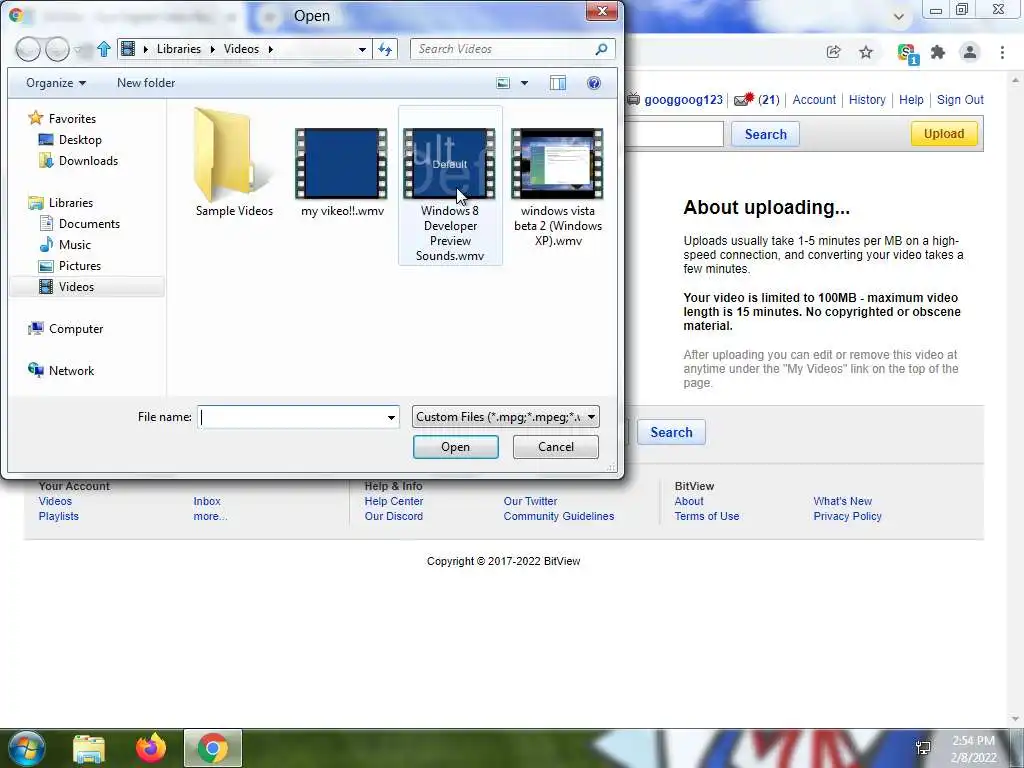Viewport: 1024px width, 768px height.
Task: Click the Sign Out link
Action: 960,100
